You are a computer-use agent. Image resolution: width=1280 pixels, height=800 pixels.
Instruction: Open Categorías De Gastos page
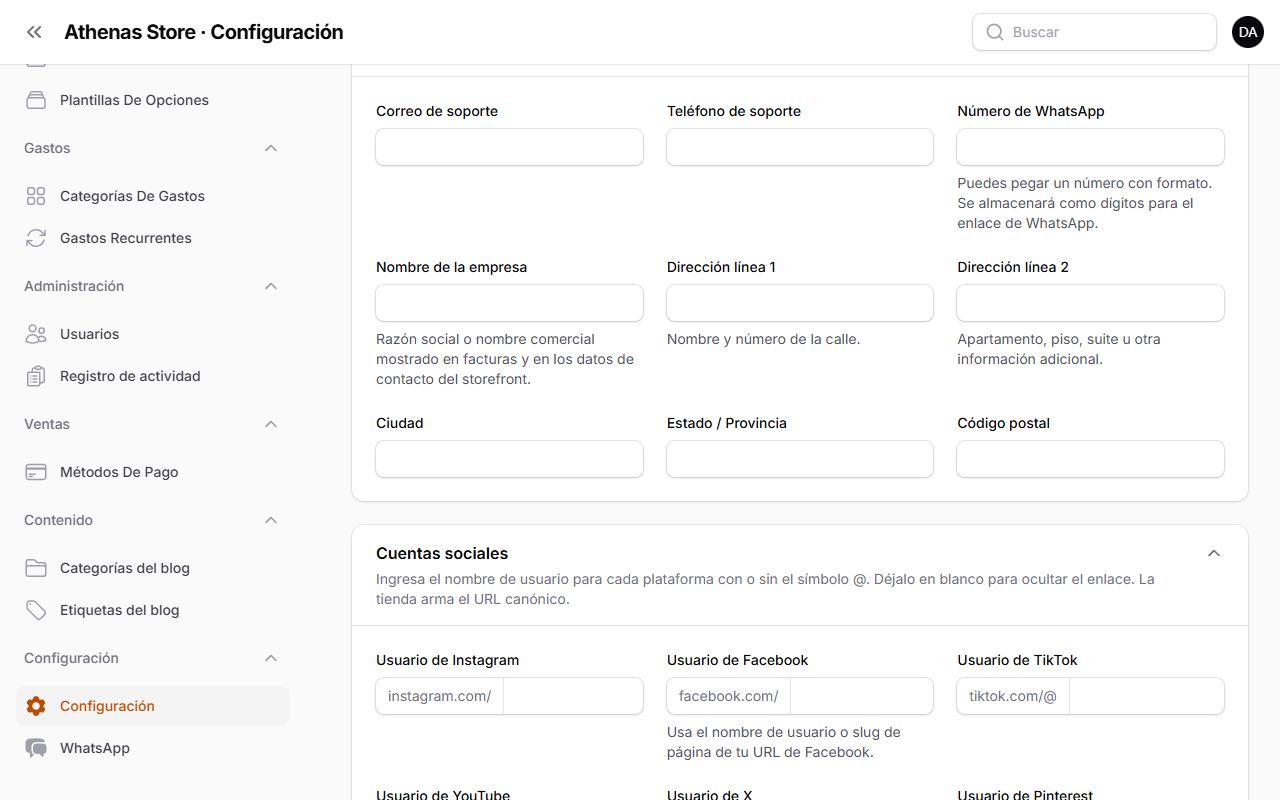(x=152, y=196)
